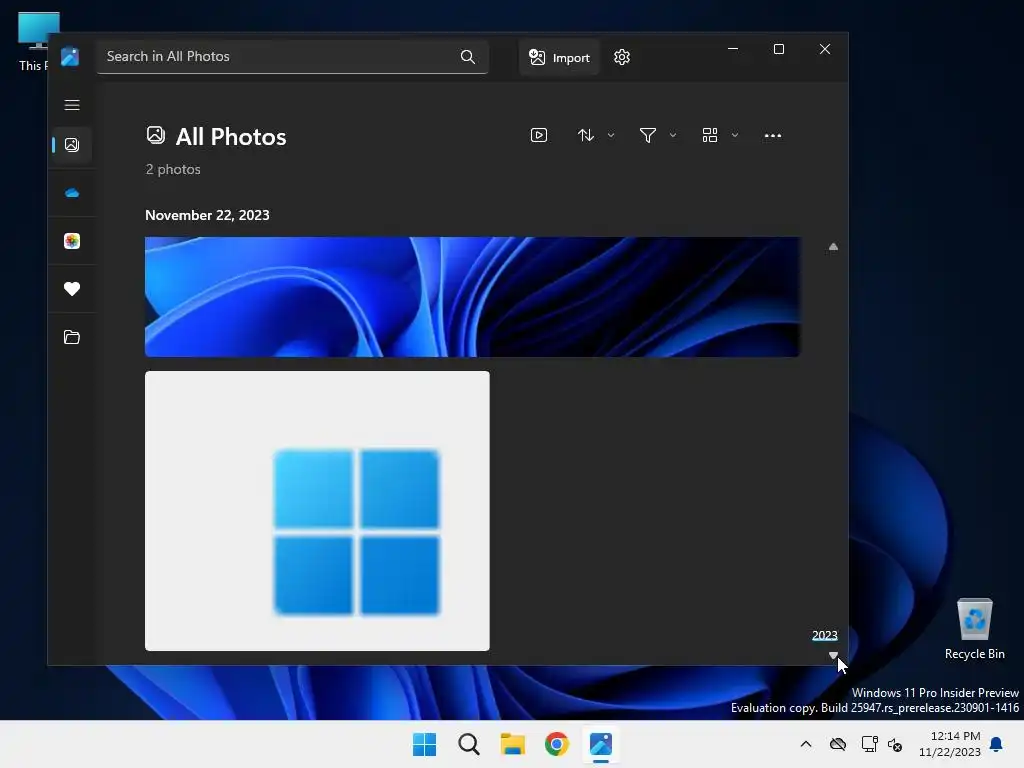
Task: Focus the Search in All Photos field
Action: [x=293, y=57]
